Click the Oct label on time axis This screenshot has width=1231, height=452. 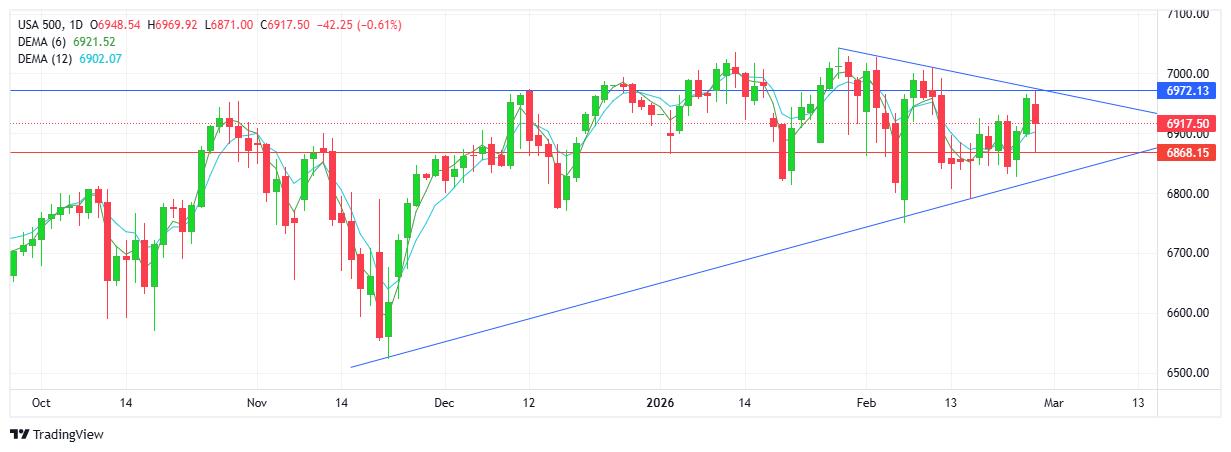41,403
